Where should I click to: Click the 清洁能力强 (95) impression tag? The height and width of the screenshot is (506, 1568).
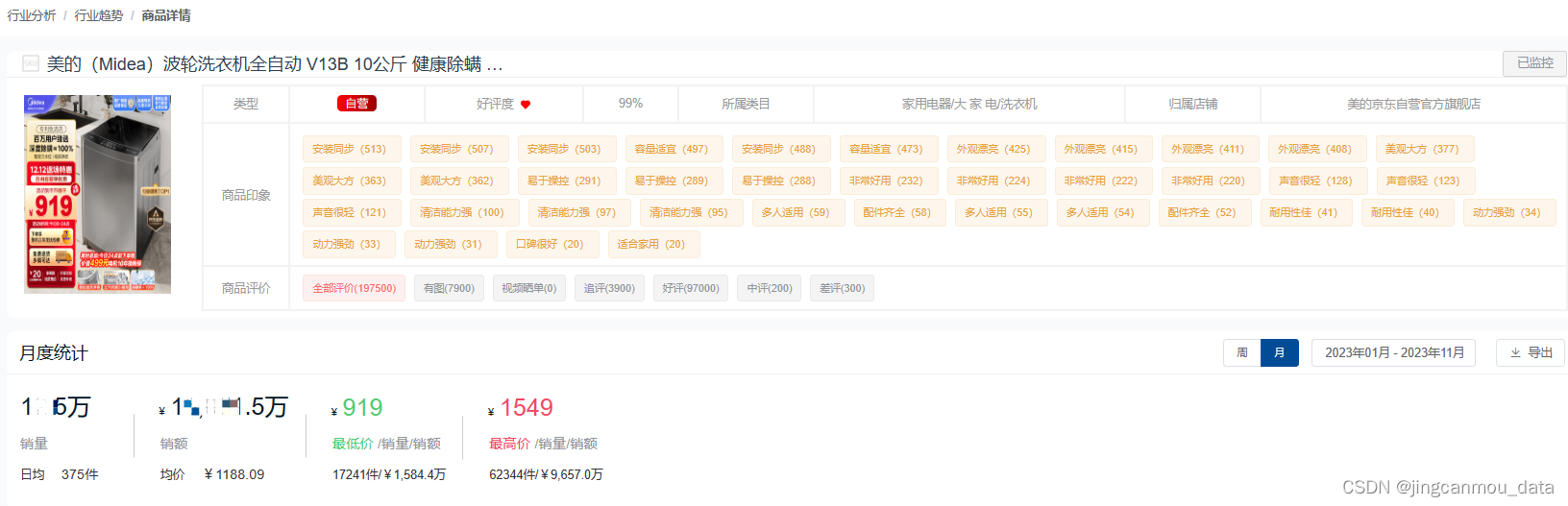coord(691,212)
